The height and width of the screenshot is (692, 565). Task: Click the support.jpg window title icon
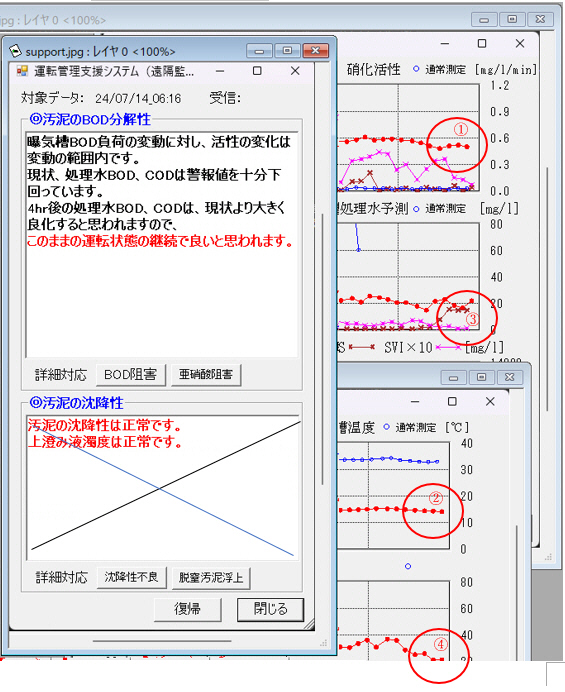pos(15,51)
